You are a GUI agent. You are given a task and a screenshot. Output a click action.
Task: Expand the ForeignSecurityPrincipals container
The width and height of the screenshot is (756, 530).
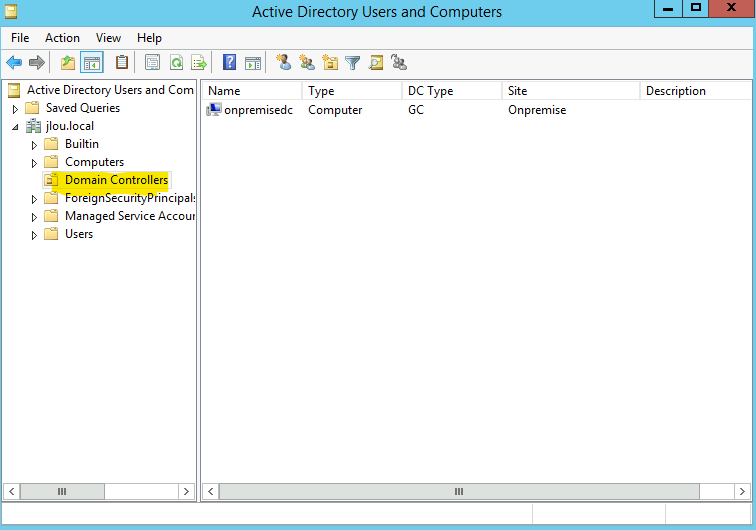pyautogui.click(x=34, y=199)
